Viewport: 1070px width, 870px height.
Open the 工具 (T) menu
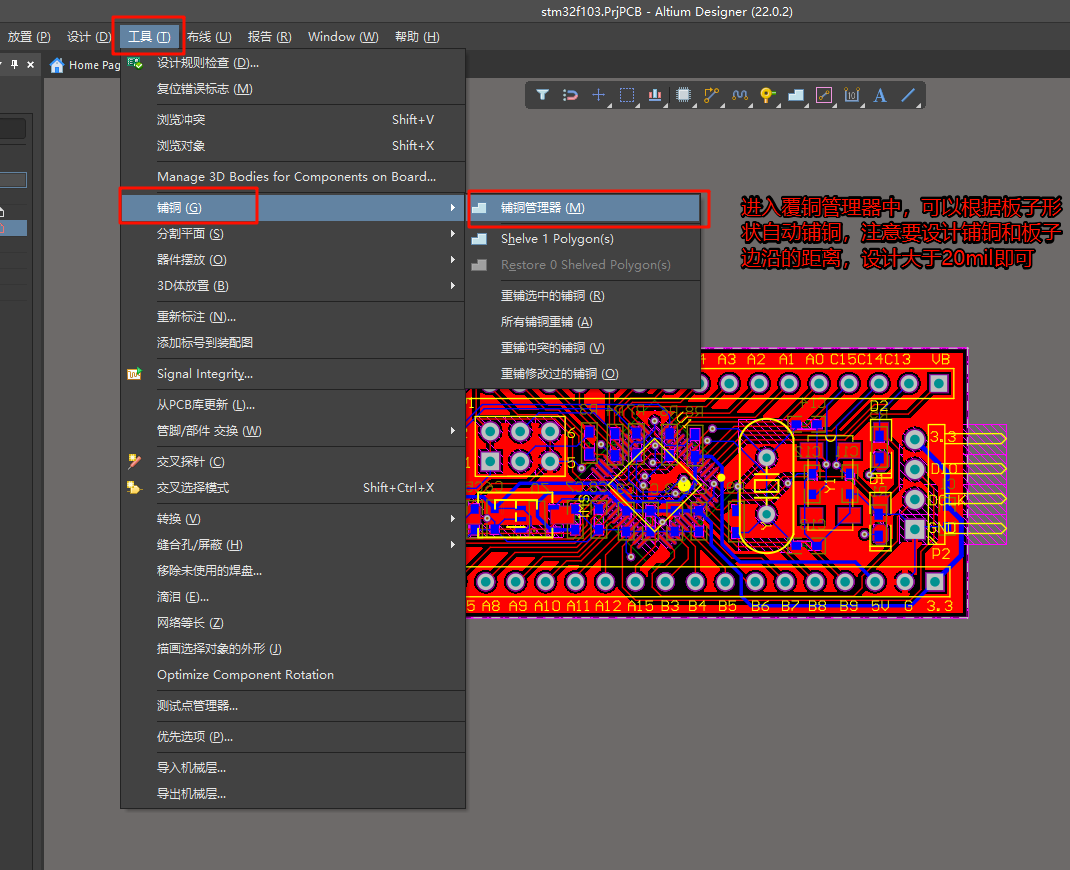149,36
